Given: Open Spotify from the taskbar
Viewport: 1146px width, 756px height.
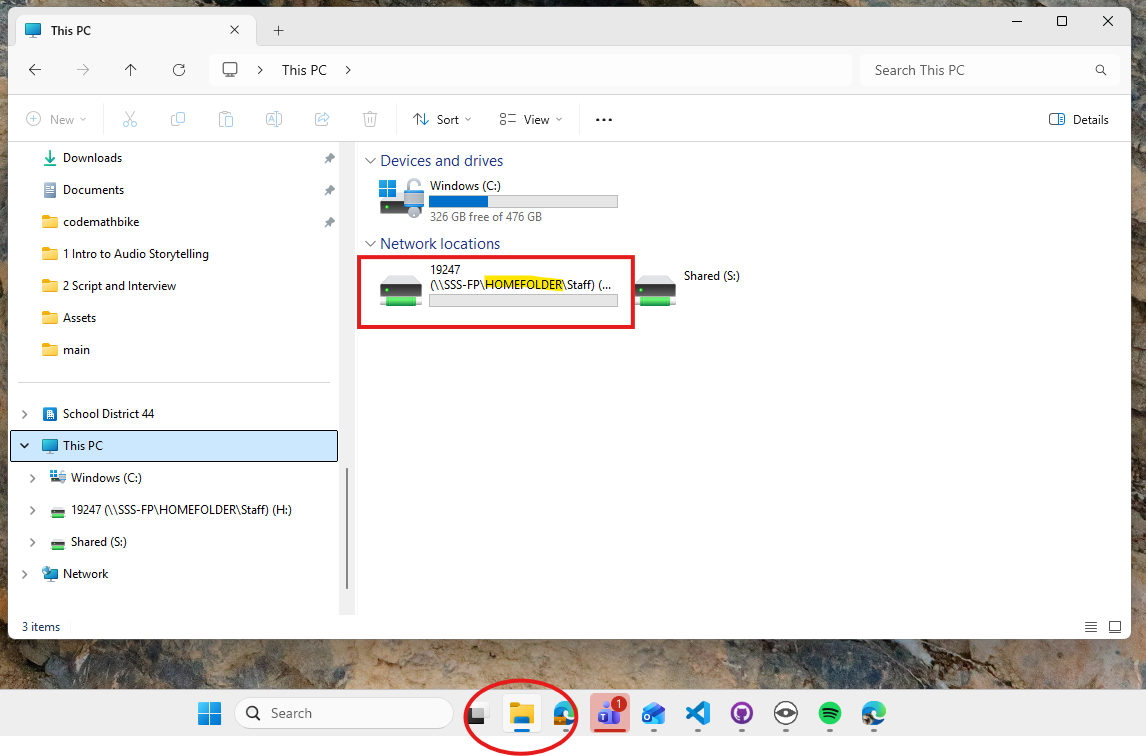Looking at the screenshot, I should coord(829,713).
